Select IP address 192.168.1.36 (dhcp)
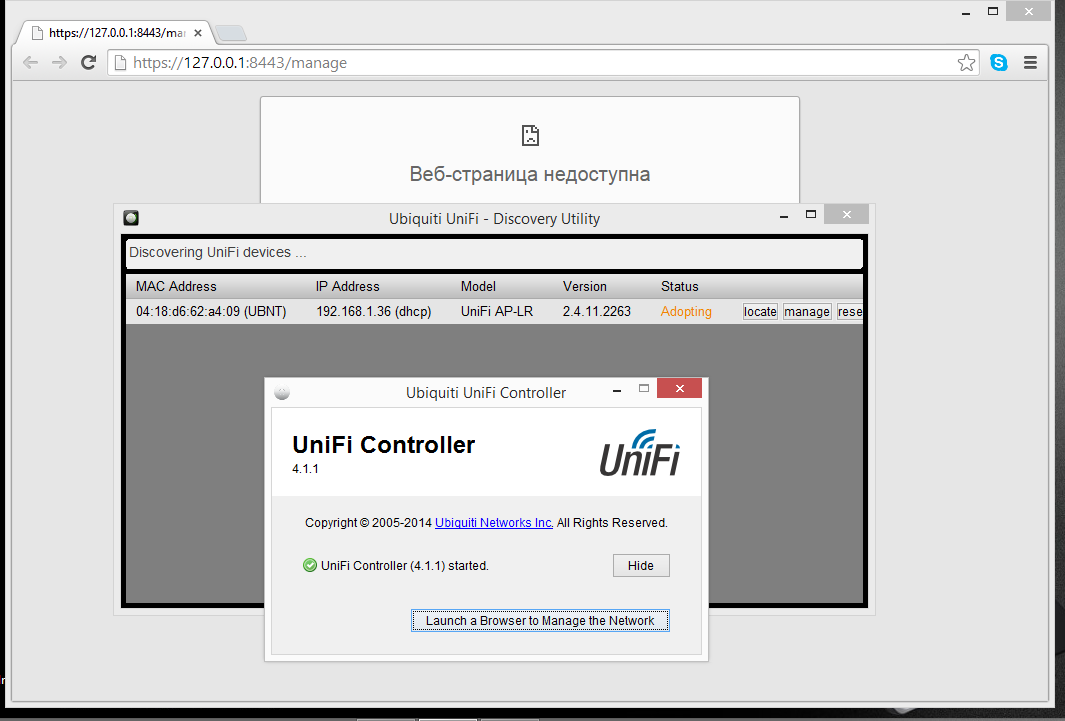1065x721 pixels. (374, 312)
